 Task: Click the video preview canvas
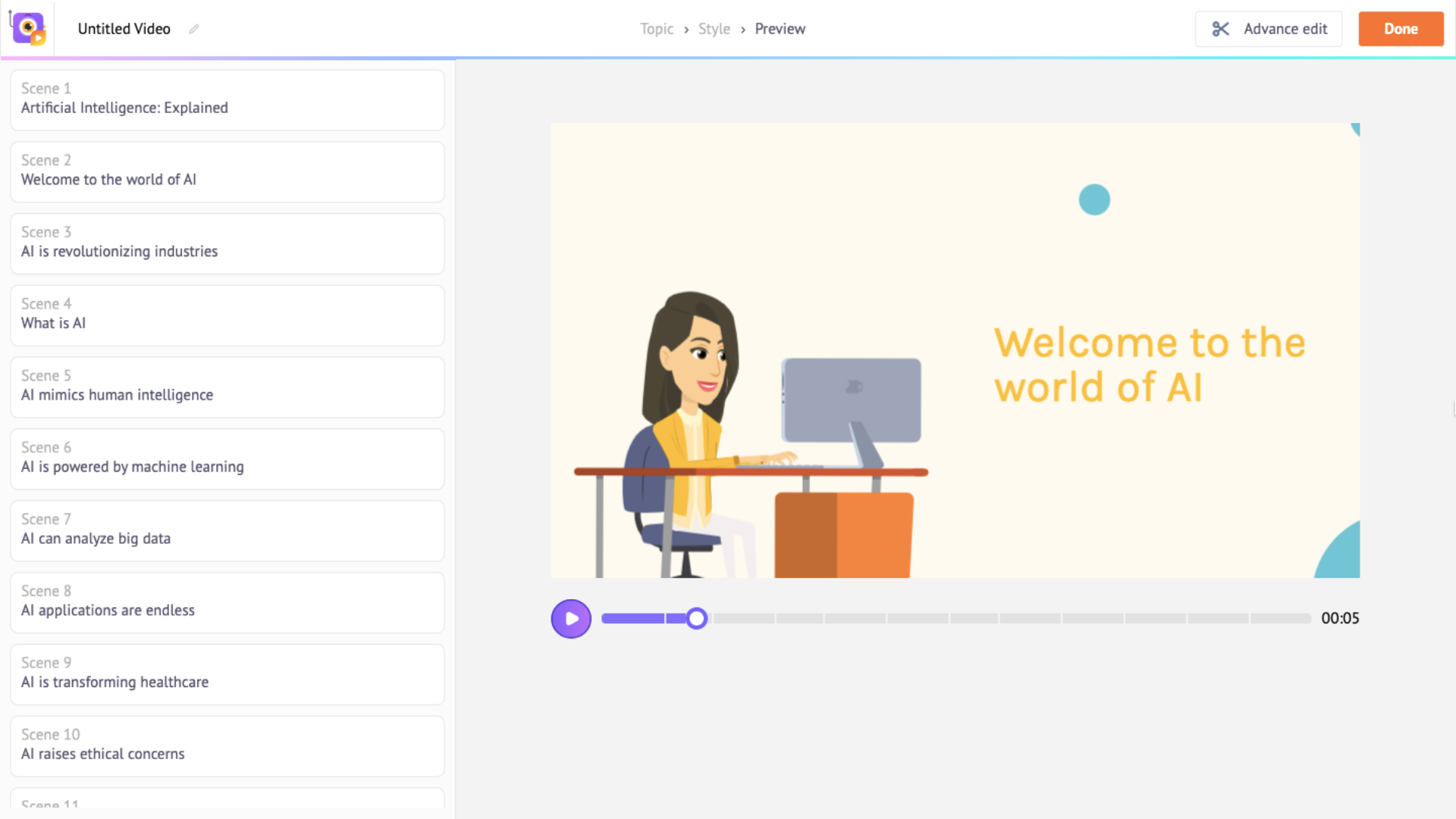(x=955, y=350)
